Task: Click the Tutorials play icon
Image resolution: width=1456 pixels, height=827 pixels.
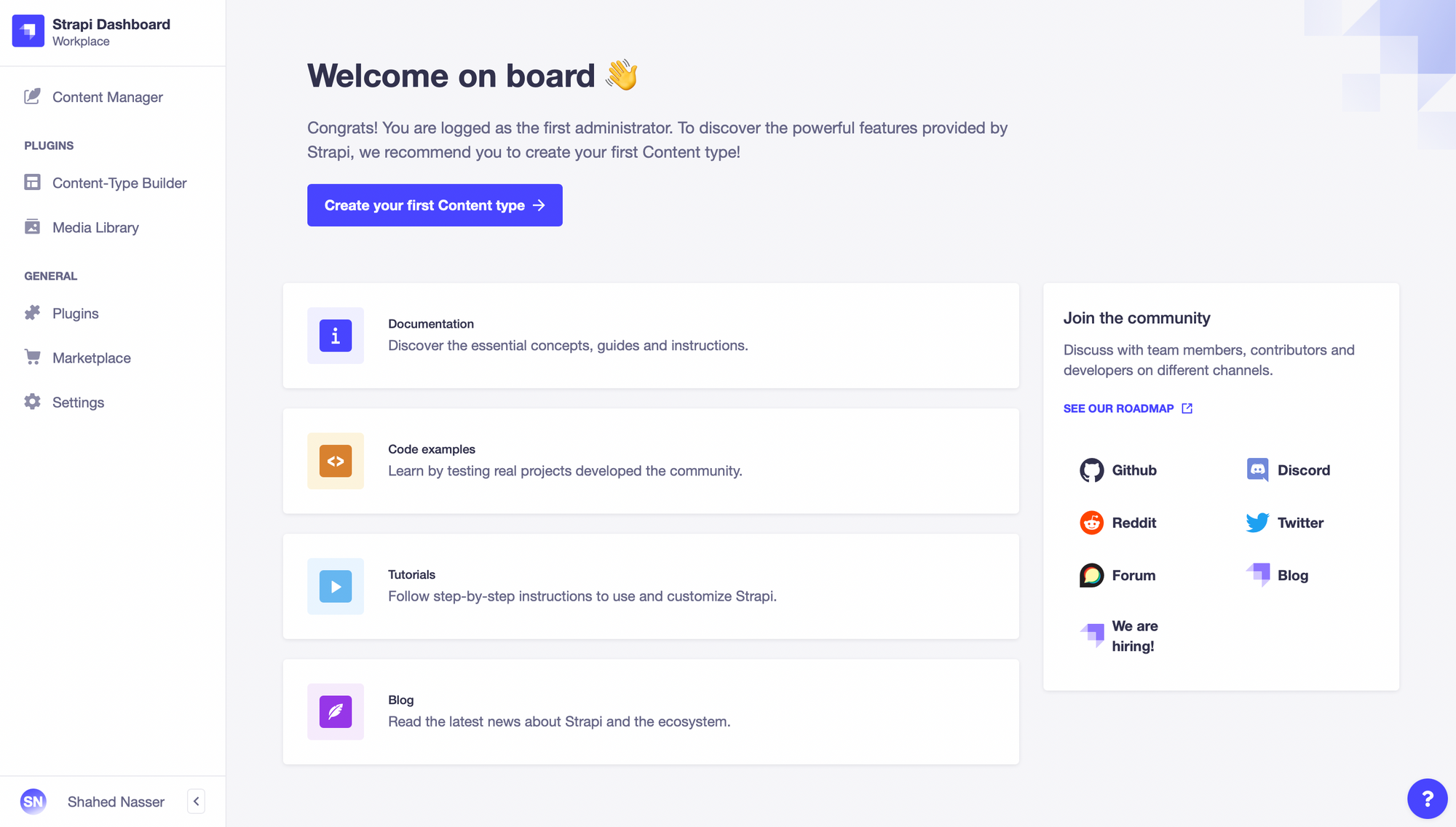Action: click(x=336, y=586)
